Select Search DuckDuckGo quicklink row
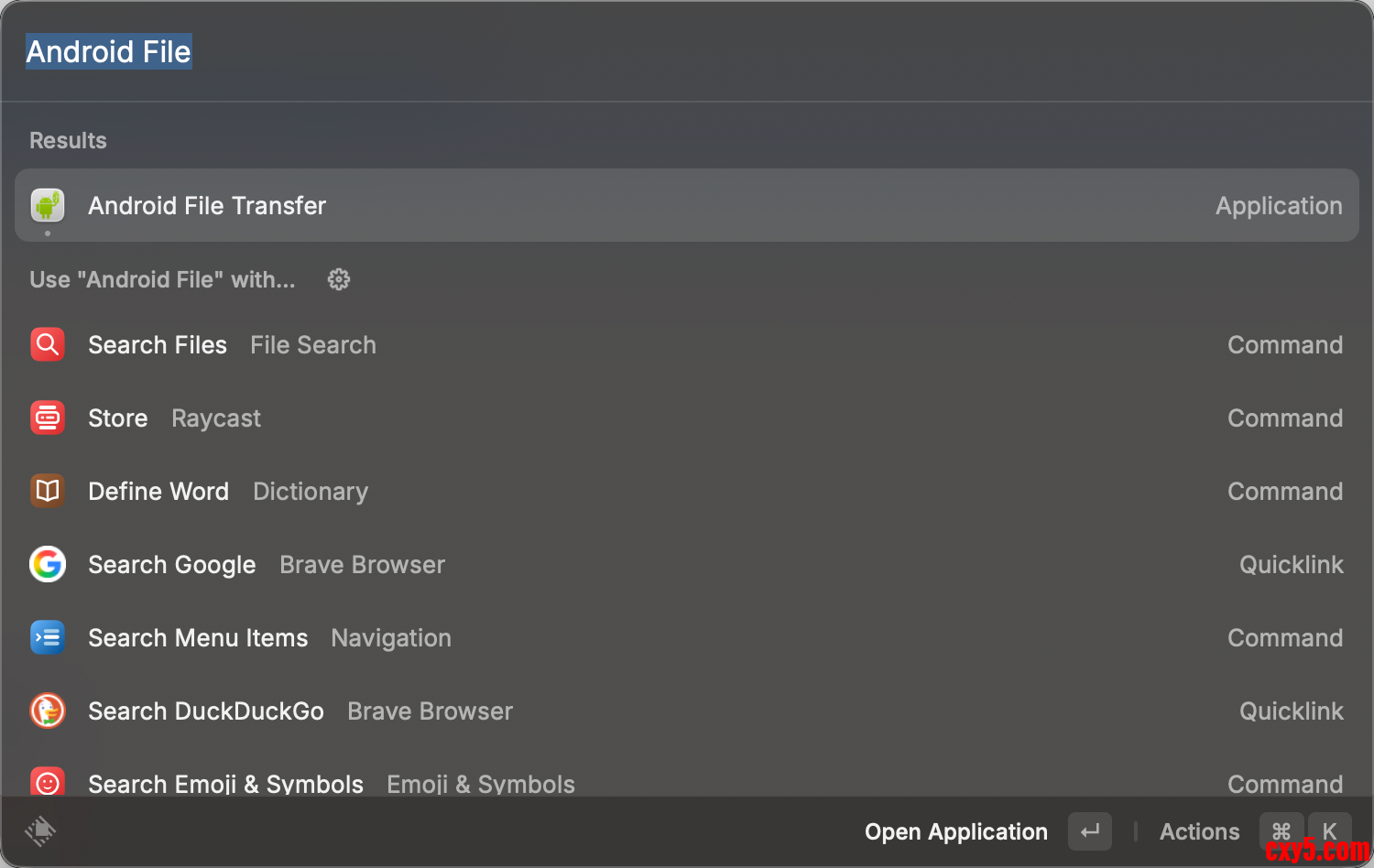 [x=687, y=711]
